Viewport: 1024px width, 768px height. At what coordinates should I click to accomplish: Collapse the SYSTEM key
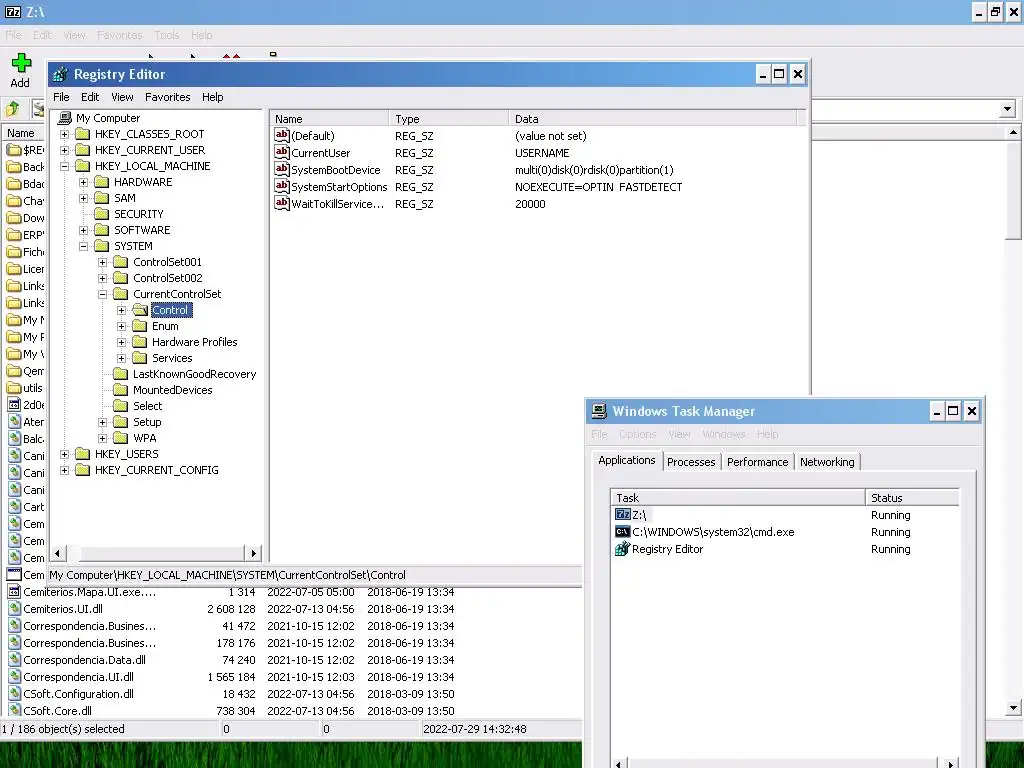click(x=84, y=246)
